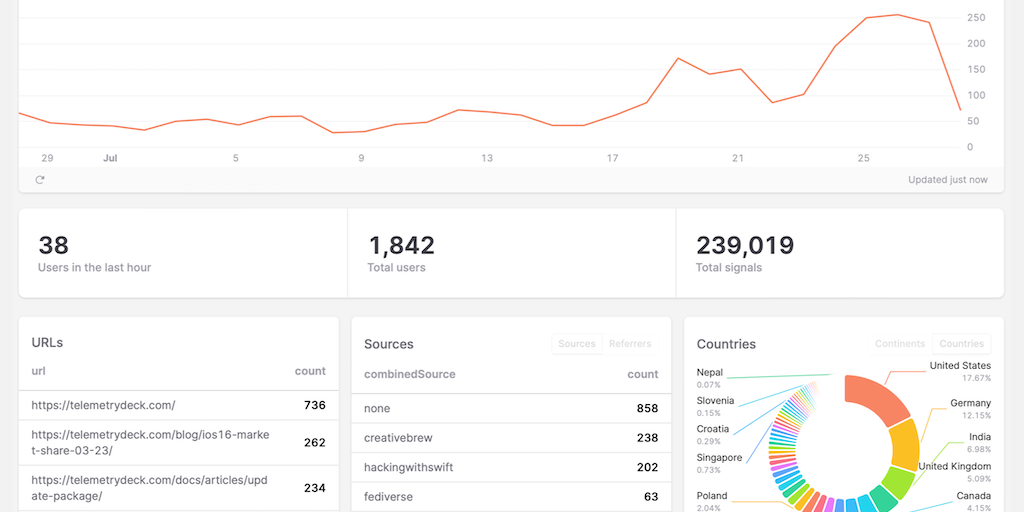Select the creativebrew source row

point(510,438)
